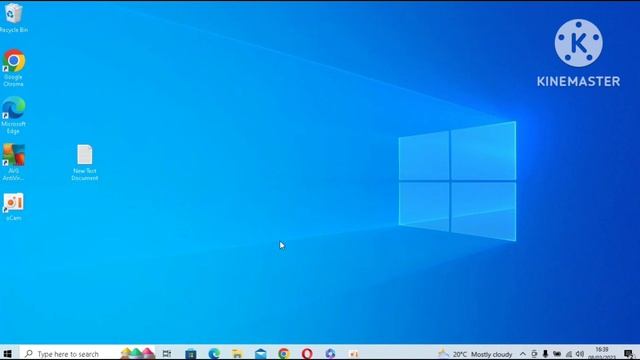This screenshot has width=640, height=360.
Task: Select the Google Chrome desktop shortcut
Action: [13, 68]
